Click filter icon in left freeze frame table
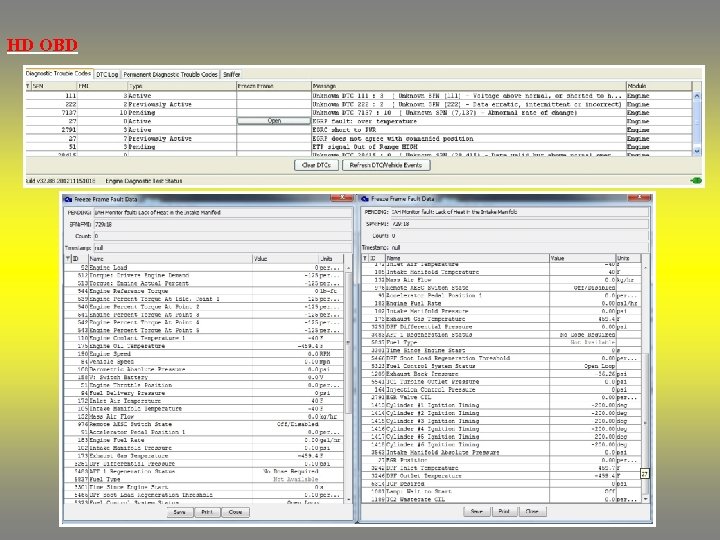720x540 pixels. [70, 257]
